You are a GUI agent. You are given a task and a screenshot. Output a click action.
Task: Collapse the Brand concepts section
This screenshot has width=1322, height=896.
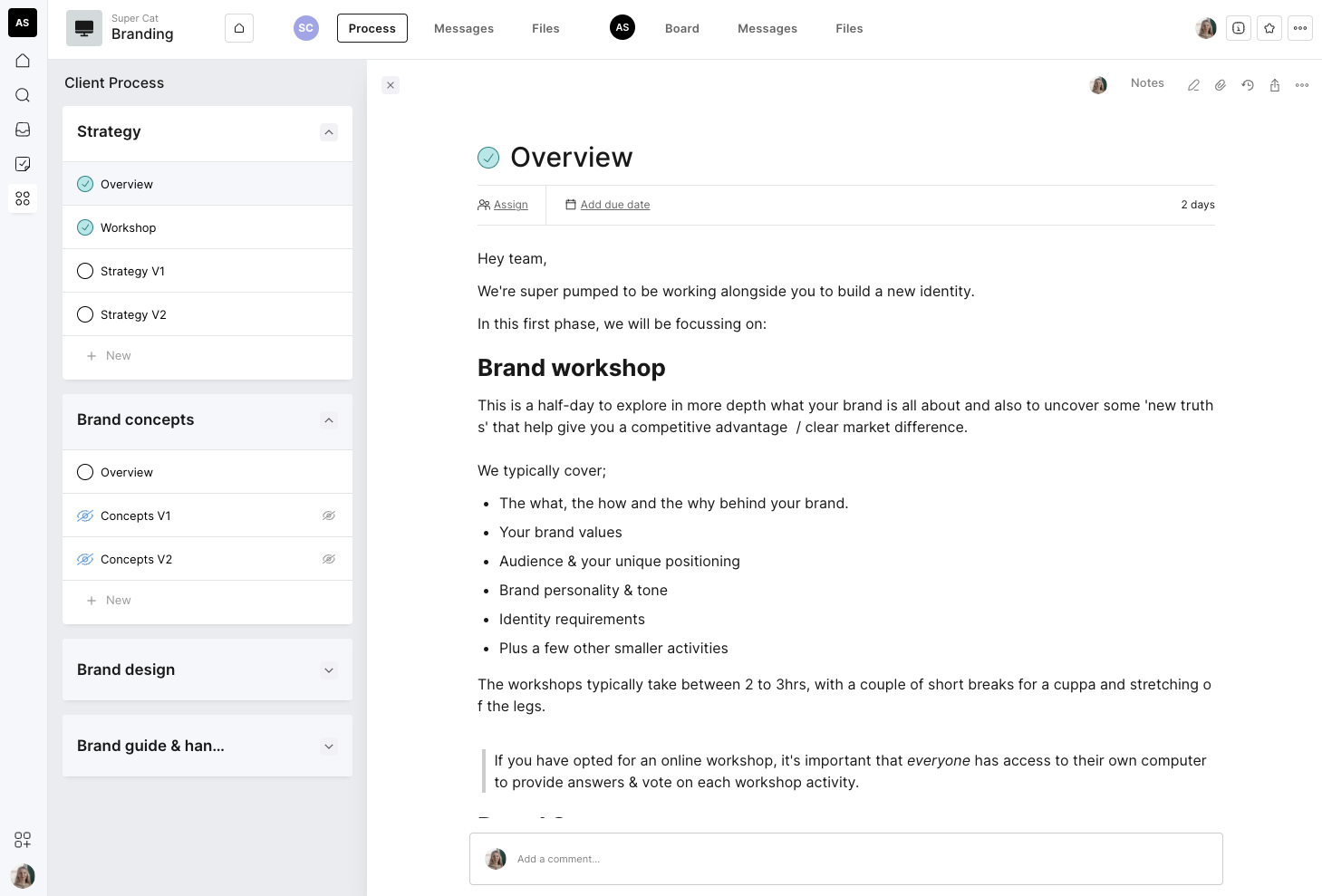point(329,420)
